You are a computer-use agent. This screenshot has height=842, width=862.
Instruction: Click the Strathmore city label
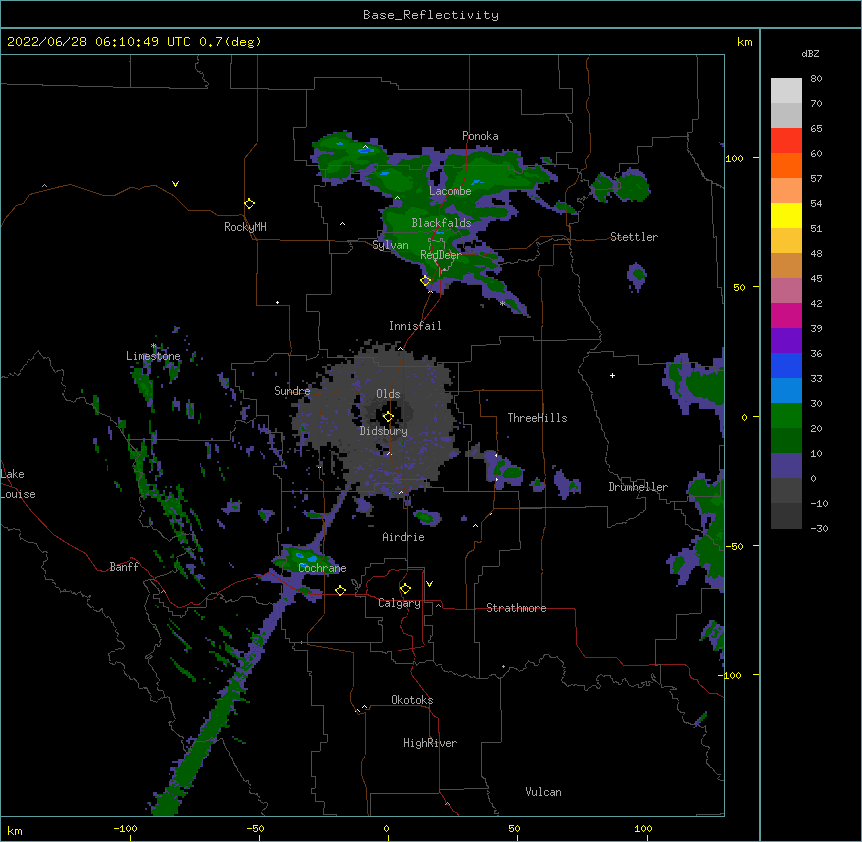pyautogui.click(x=516, y=608)
